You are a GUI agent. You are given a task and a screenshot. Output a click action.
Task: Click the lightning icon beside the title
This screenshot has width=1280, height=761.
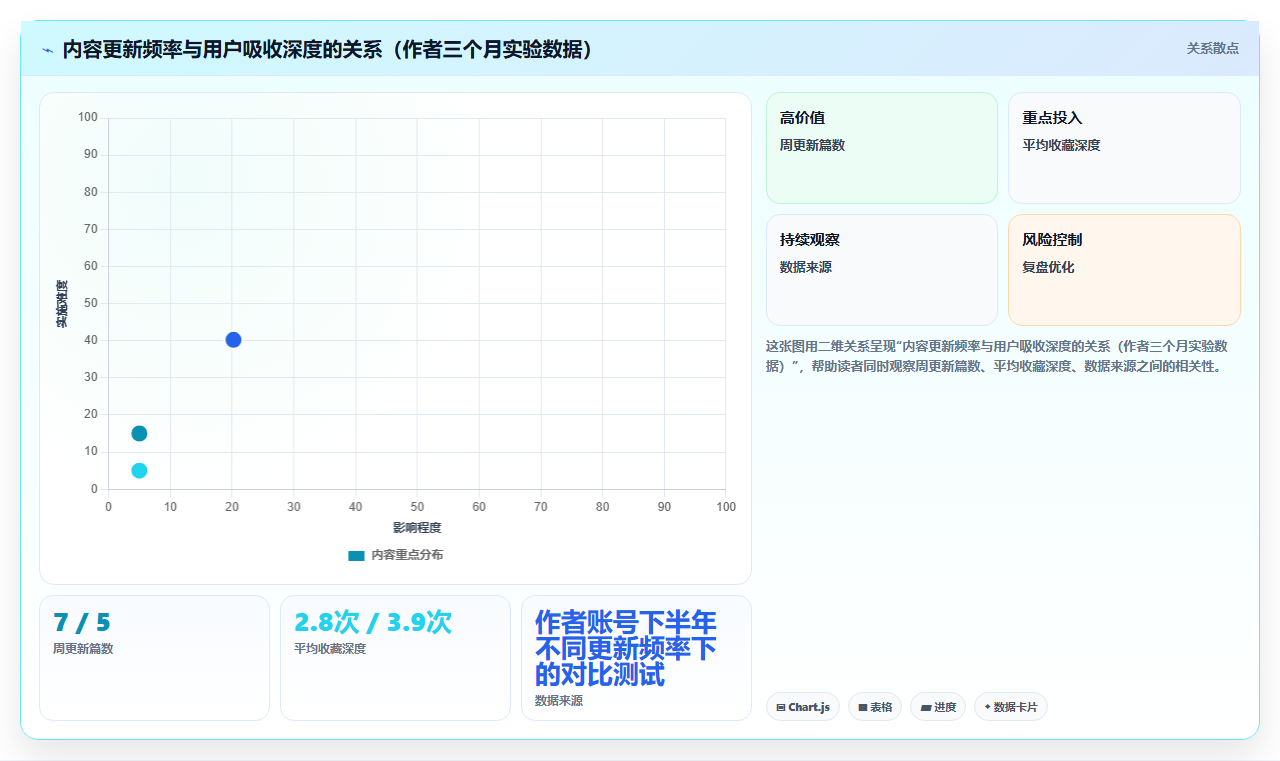47,50
